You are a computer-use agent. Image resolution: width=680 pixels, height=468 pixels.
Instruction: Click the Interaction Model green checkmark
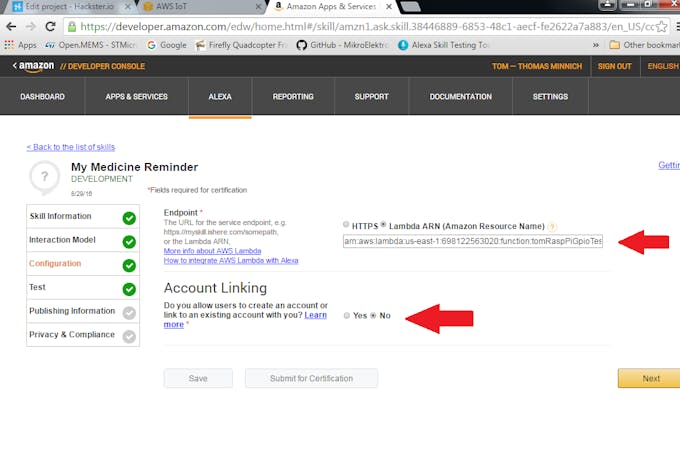129,242
